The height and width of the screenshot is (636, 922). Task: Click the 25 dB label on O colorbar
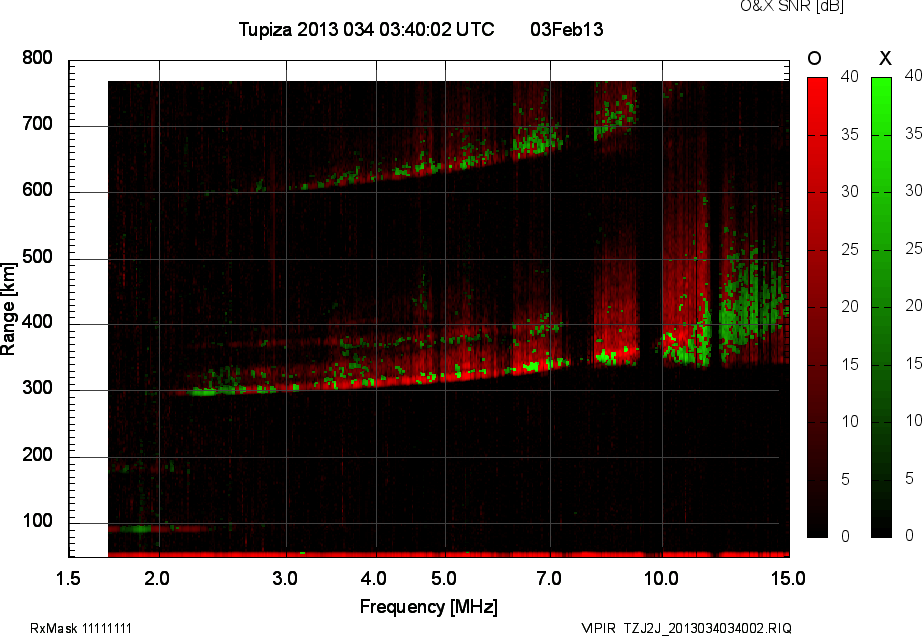(x=850, y=250)
